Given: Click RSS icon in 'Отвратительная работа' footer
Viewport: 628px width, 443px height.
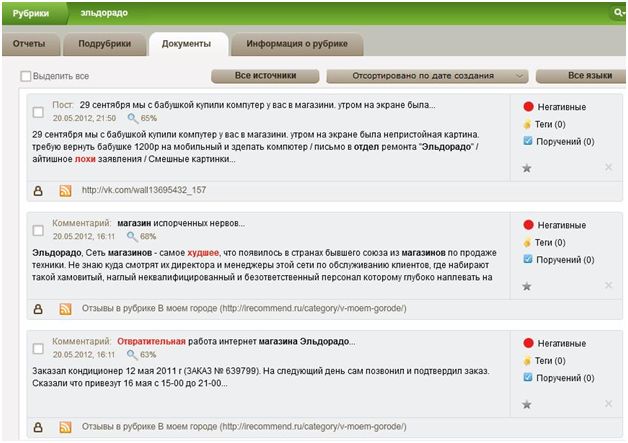Looking at the screenshot, I should pos(65,427).
